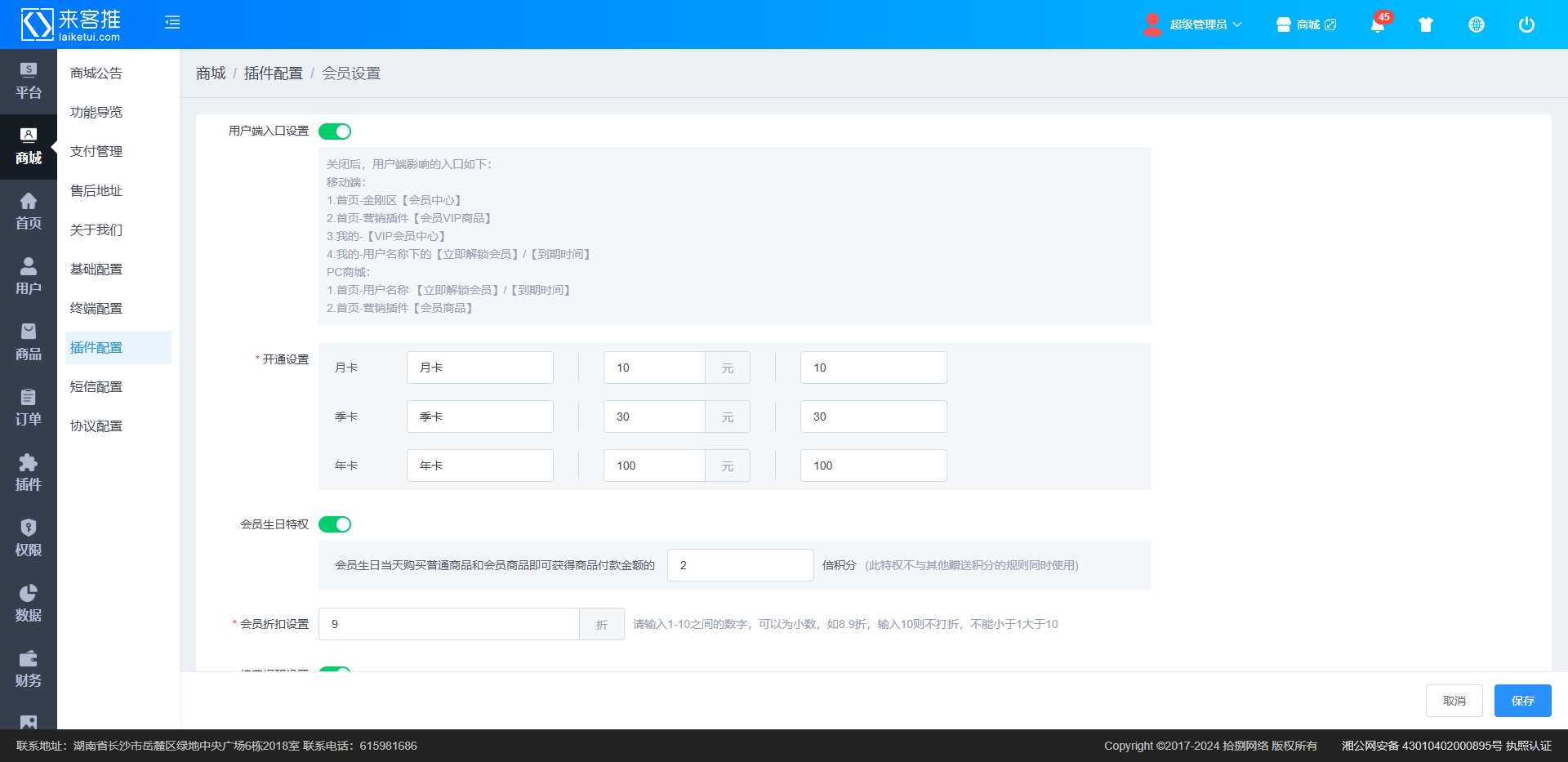This screenshot has height=762, width=1568.
Task: Click the 月卡 price input showing 10 元
Action: tap(654, 368)
